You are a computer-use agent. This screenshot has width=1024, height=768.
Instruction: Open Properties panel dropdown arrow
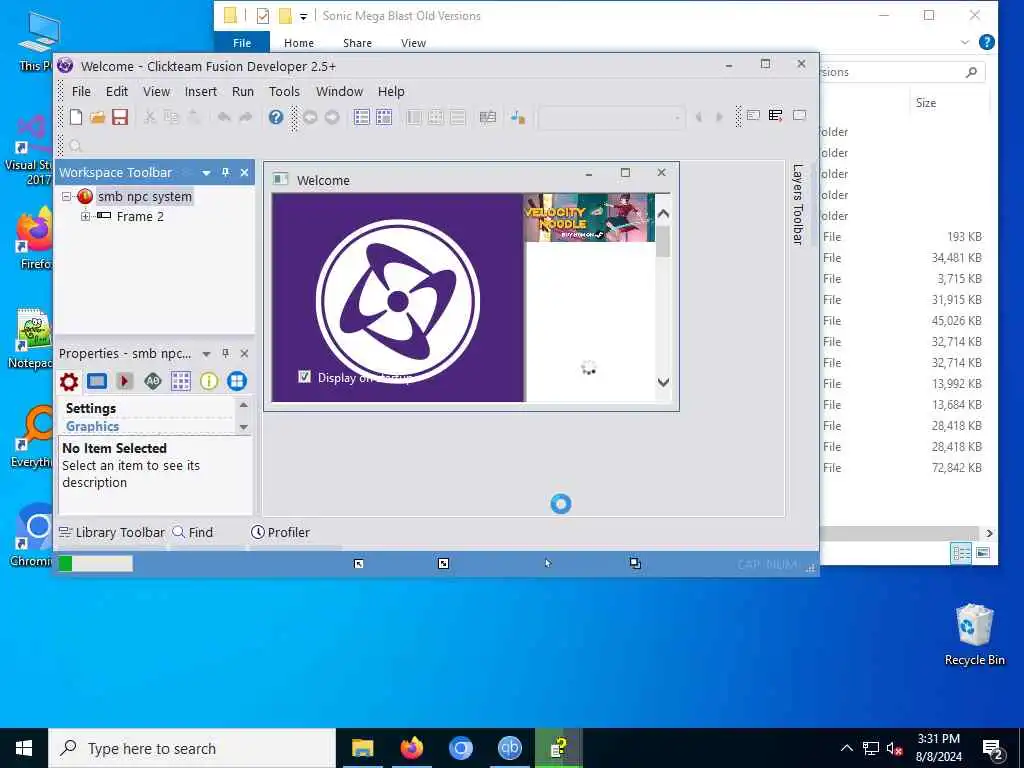point(206,354)
